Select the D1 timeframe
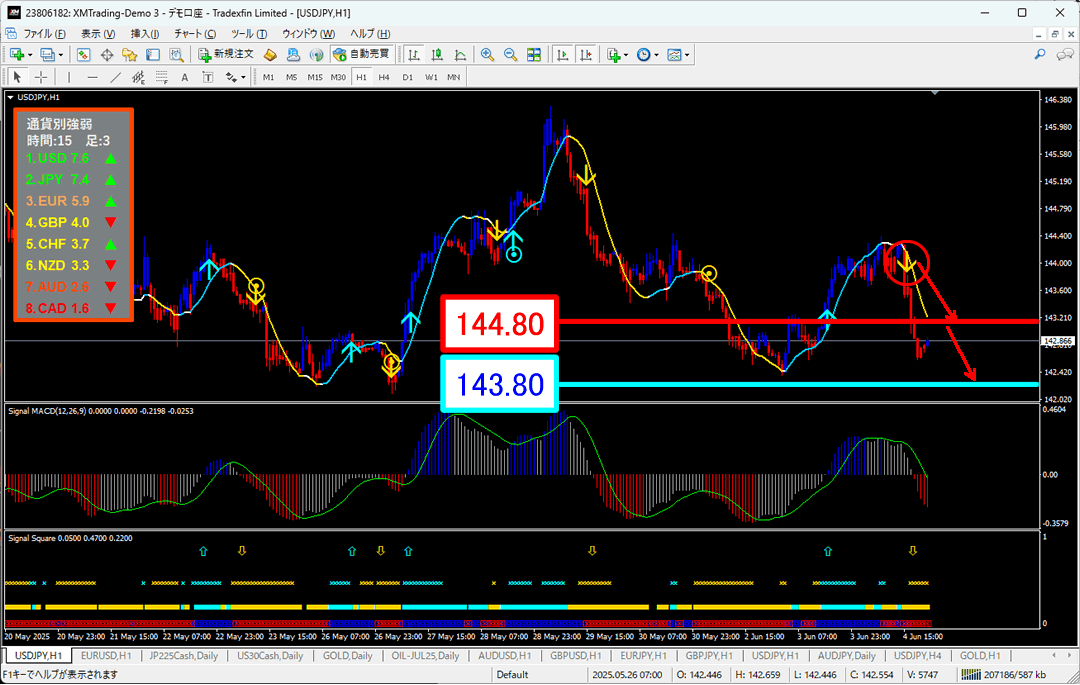Screen dimensions: 1080x685 pos(408,77)
